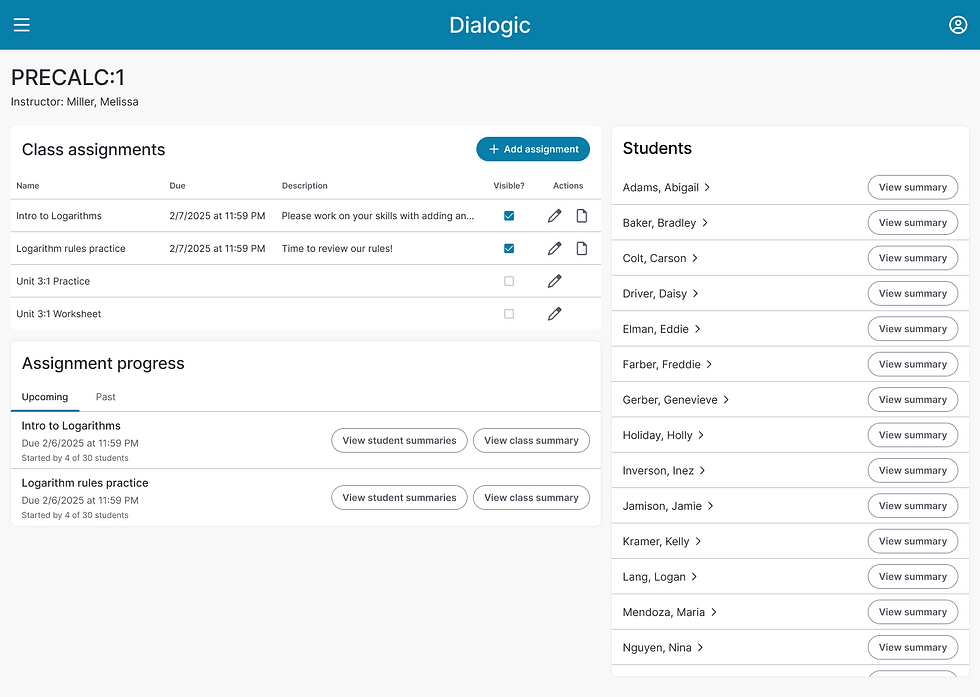Click the copy icon for Logarithm rules practice
This screenshot has height=697, width=980.
[x=581, y=248]
